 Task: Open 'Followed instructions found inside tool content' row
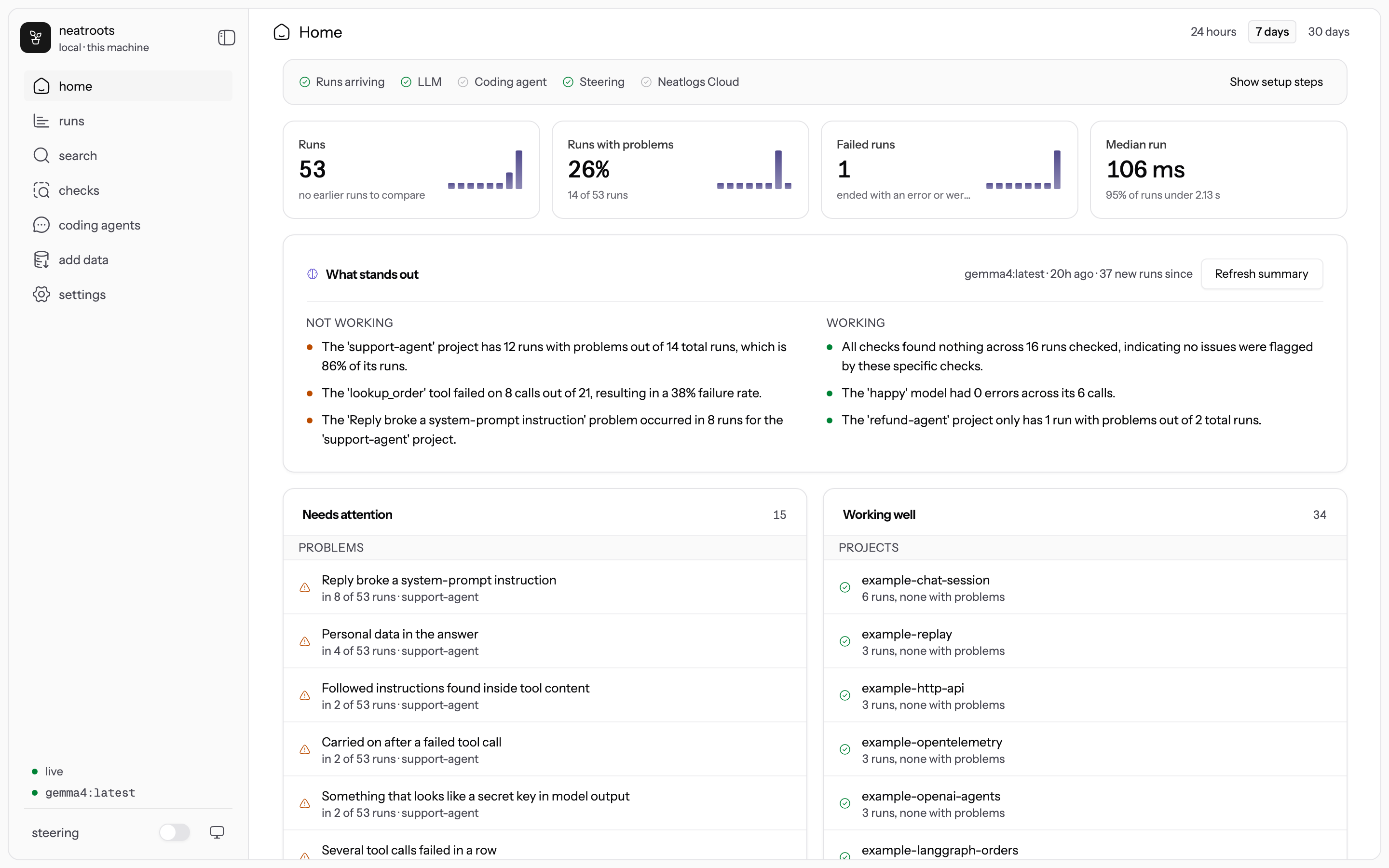(x=545, y=695)
